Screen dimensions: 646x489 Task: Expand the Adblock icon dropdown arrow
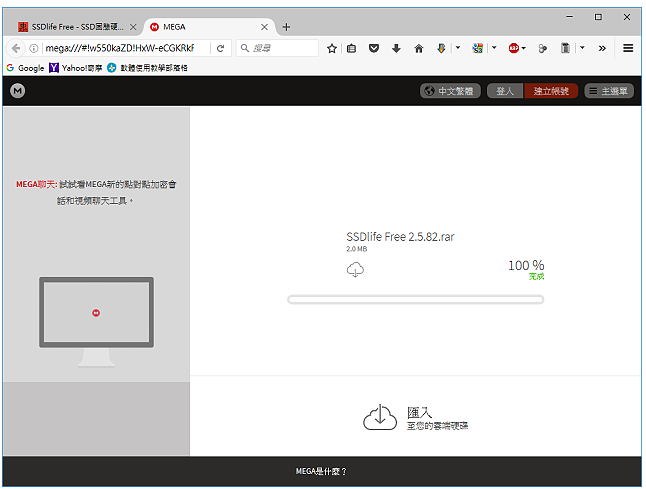(x=524, y=48)
